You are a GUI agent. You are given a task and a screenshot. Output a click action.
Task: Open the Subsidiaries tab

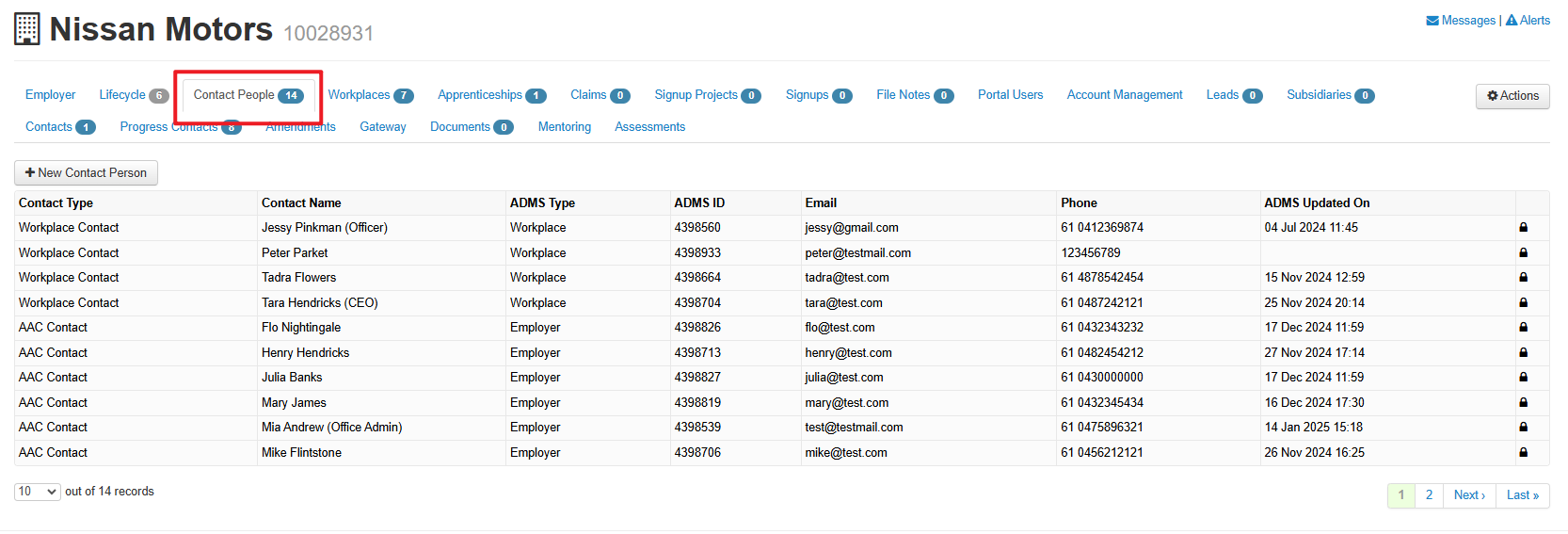coord(1331,95)
